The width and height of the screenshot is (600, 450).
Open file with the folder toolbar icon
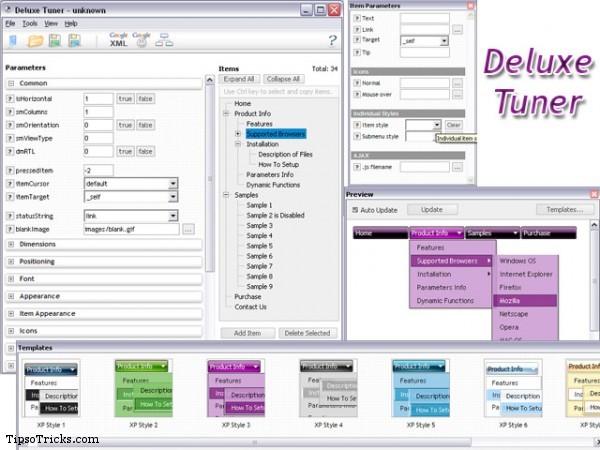click(35, 41)
